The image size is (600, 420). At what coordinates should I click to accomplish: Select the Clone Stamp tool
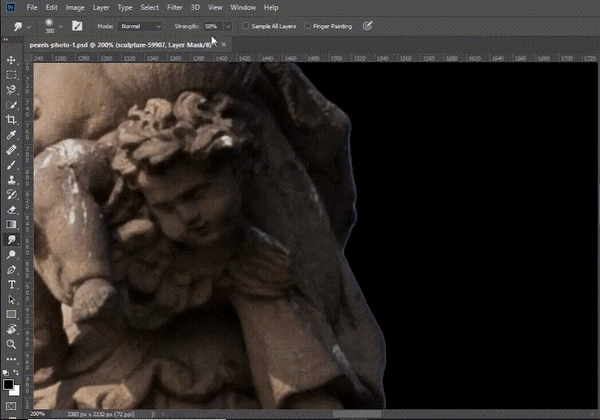(11, 179)
